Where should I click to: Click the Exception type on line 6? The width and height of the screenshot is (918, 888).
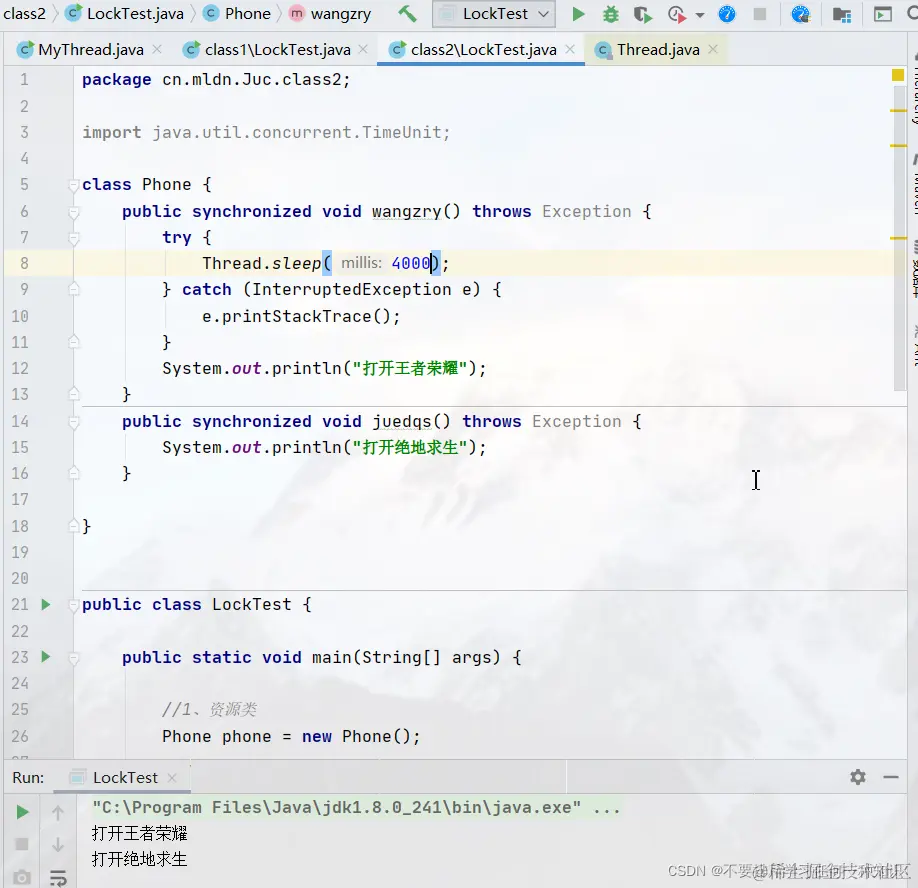tap(587, 211)
